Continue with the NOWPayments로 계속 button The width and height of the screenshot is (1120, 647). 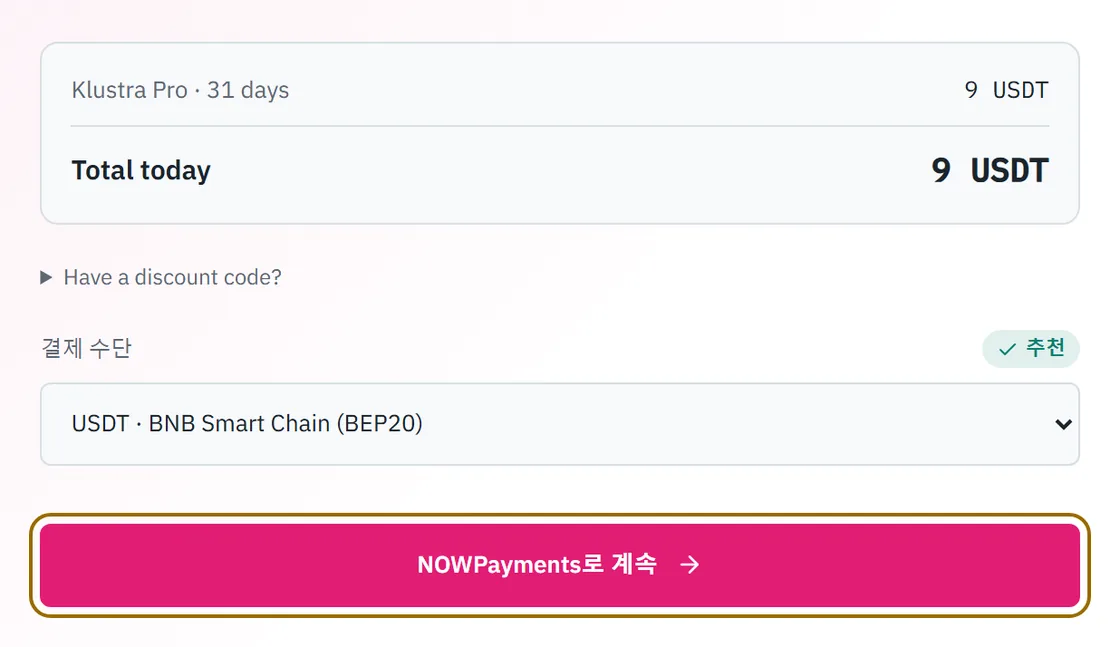point(560,566)
